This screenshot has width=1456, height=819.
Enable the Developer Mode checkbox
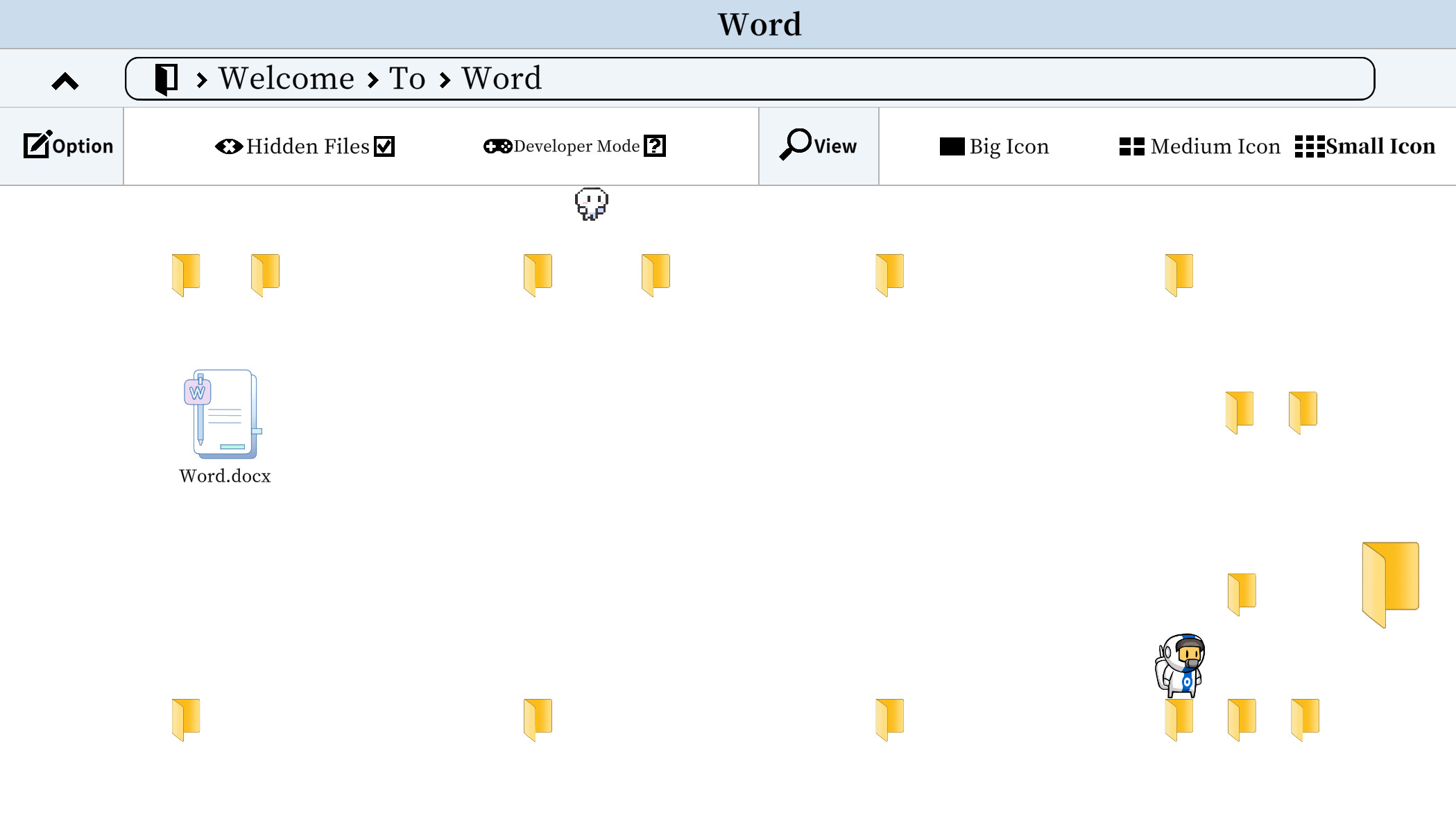pos(655,146)
